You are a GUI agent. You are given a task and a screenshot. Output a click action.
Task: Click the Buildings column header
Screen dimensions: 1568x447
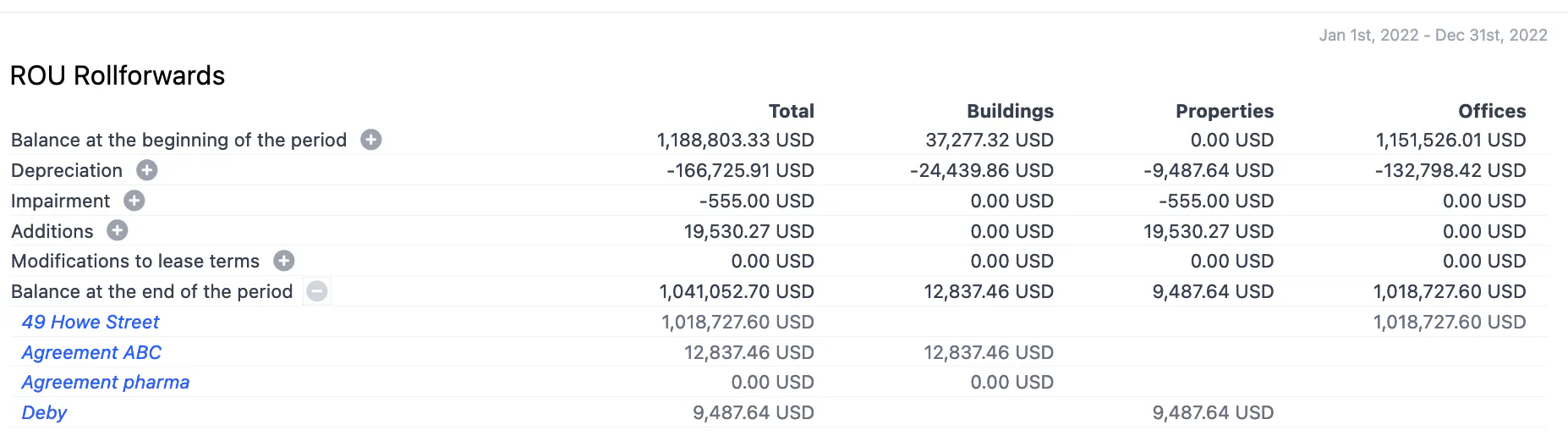1010,111
